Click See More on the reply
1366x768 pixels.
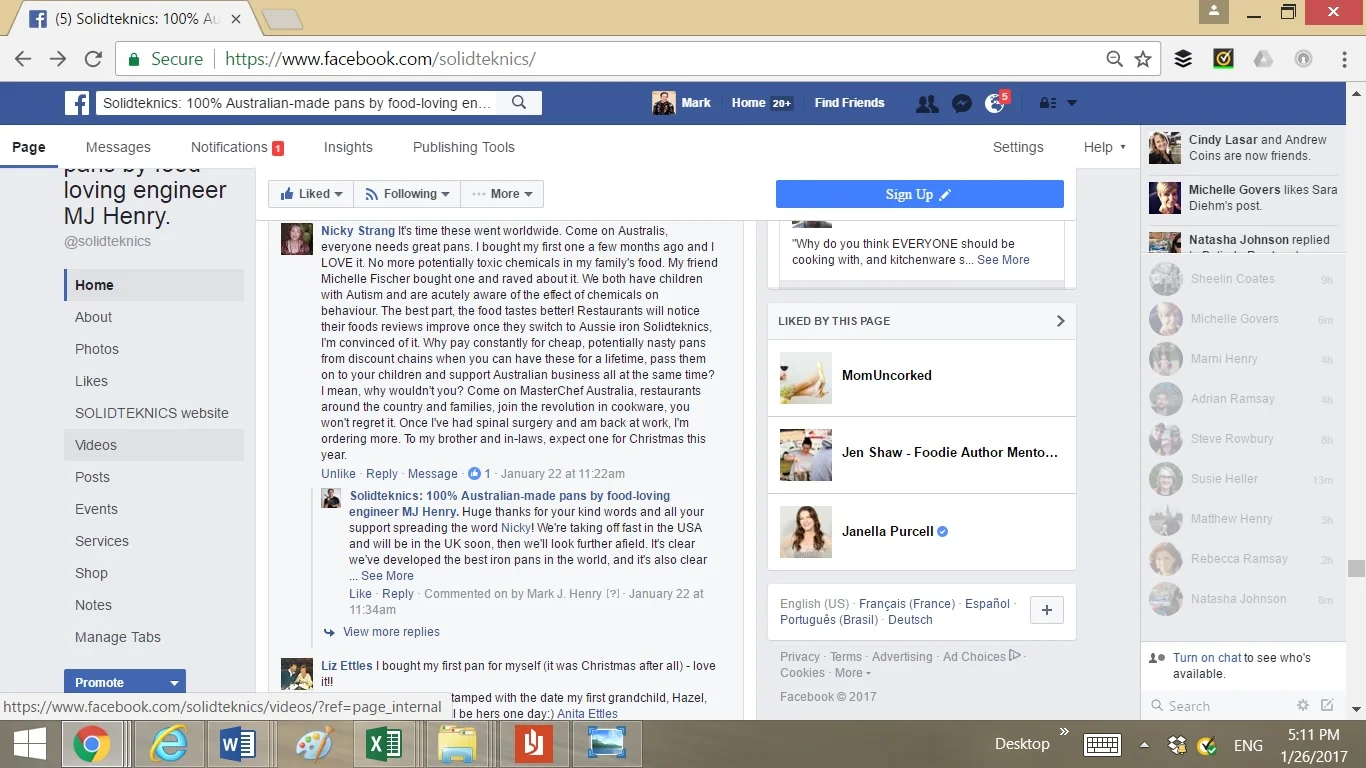pyautogui.click(x=387, y=576)
